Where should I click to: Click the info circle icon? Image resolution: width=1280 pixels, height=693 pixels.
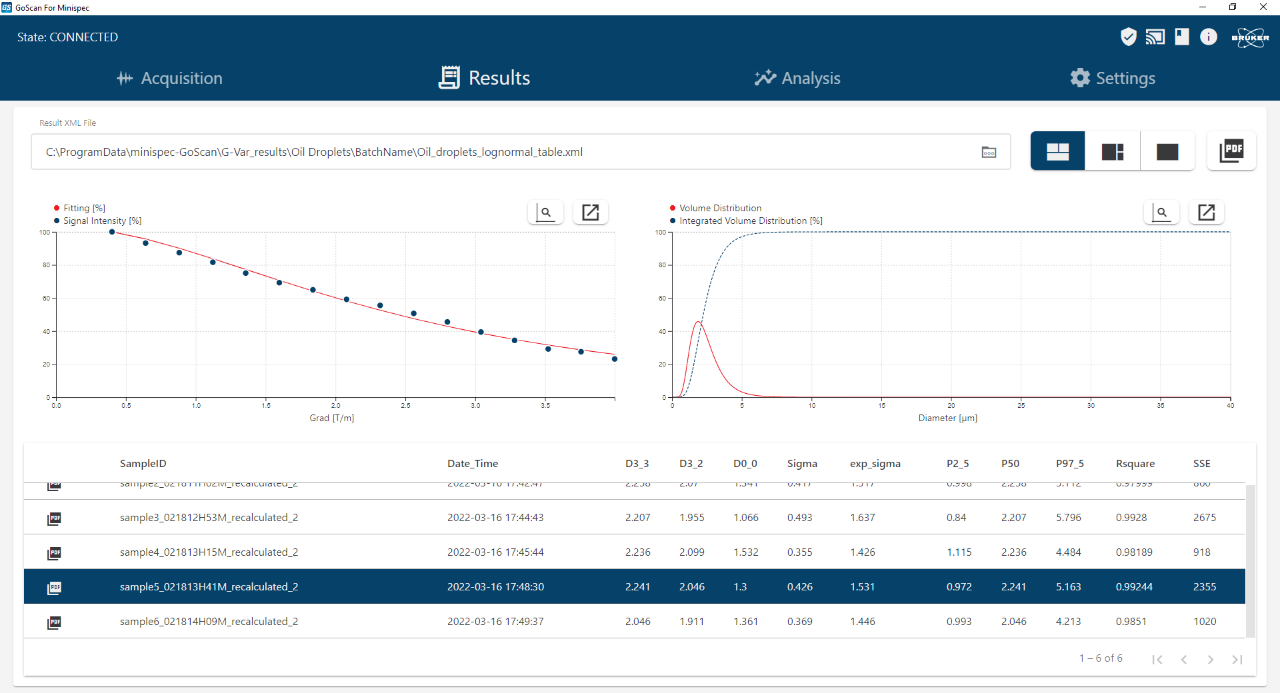[x=1209, y=37]
